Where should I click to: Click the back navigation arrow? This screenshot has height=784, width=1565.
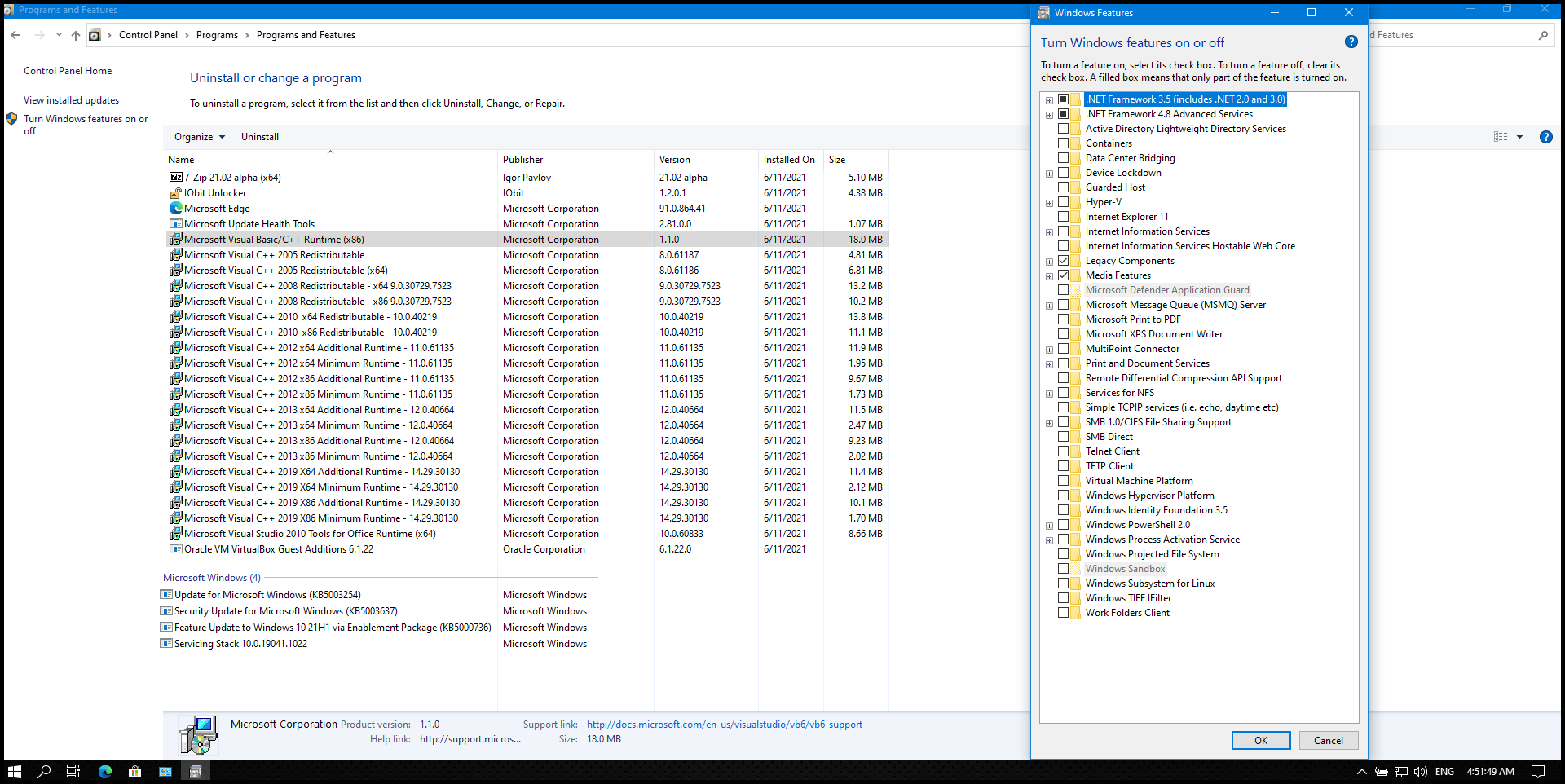tap(15, 35)
